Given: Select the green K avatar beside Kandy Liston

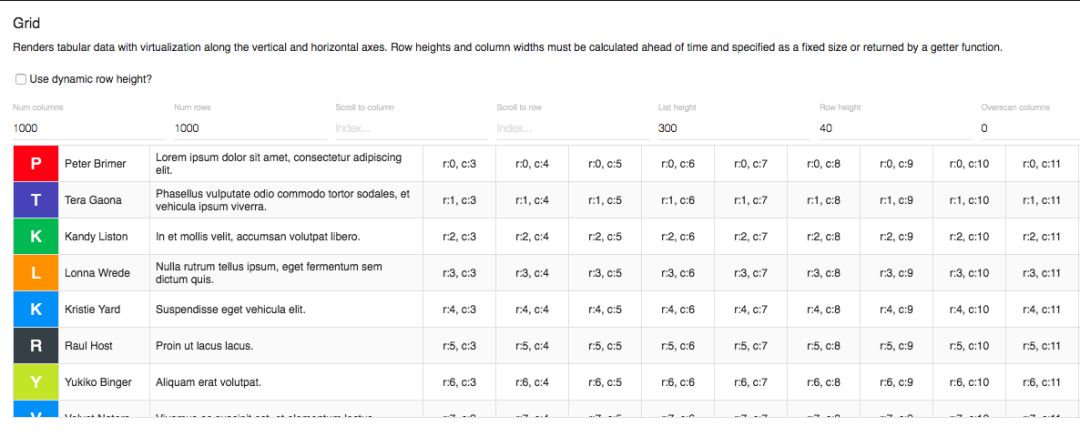Looking at the screenshot, I should (x=37, y=236).
